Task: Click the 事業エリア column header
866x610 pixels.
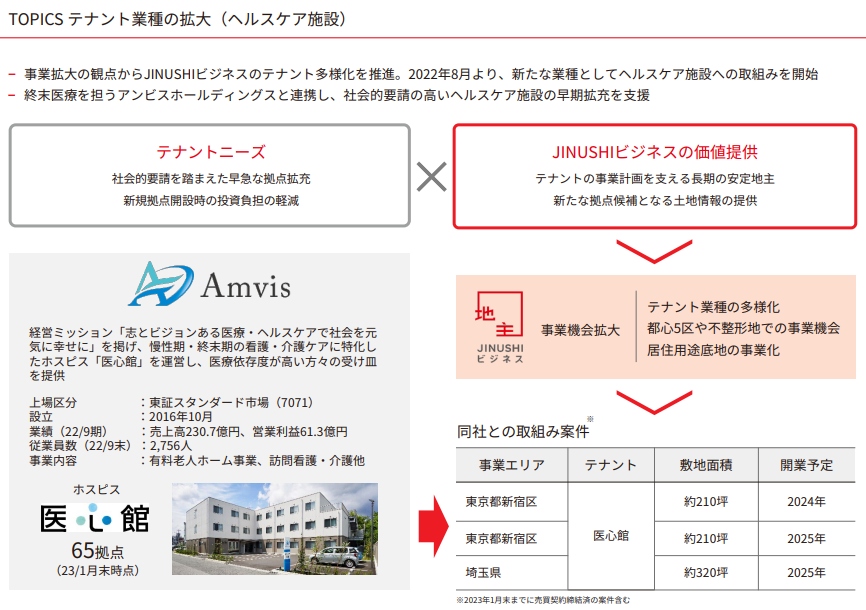Action: tap(512, 465)
